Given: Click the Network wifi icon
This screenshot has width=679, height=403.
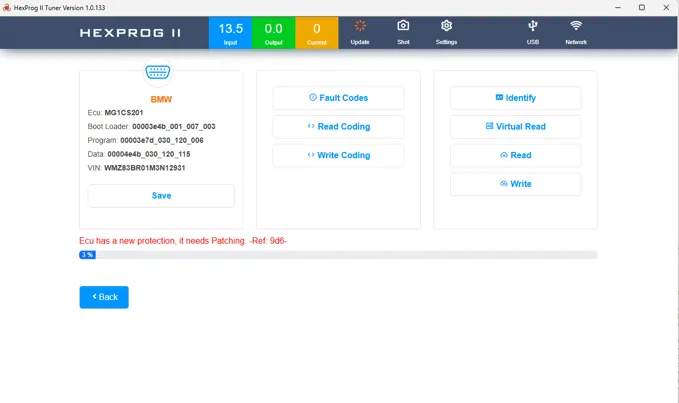Looking at the screenshot, I should click(x=576, y=26).
